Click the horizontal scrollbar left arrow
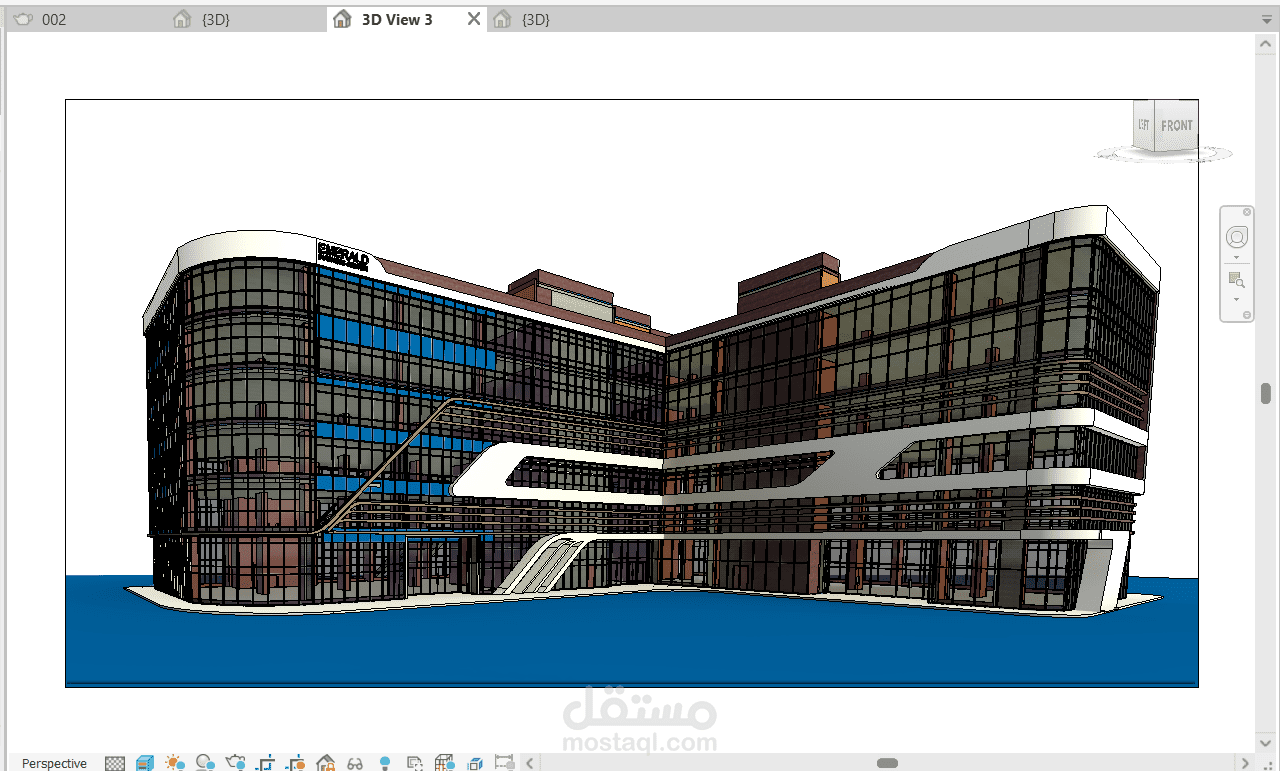Image resolution: width=1280 pixels, height=771 pixels. click(x=531, y=763)
